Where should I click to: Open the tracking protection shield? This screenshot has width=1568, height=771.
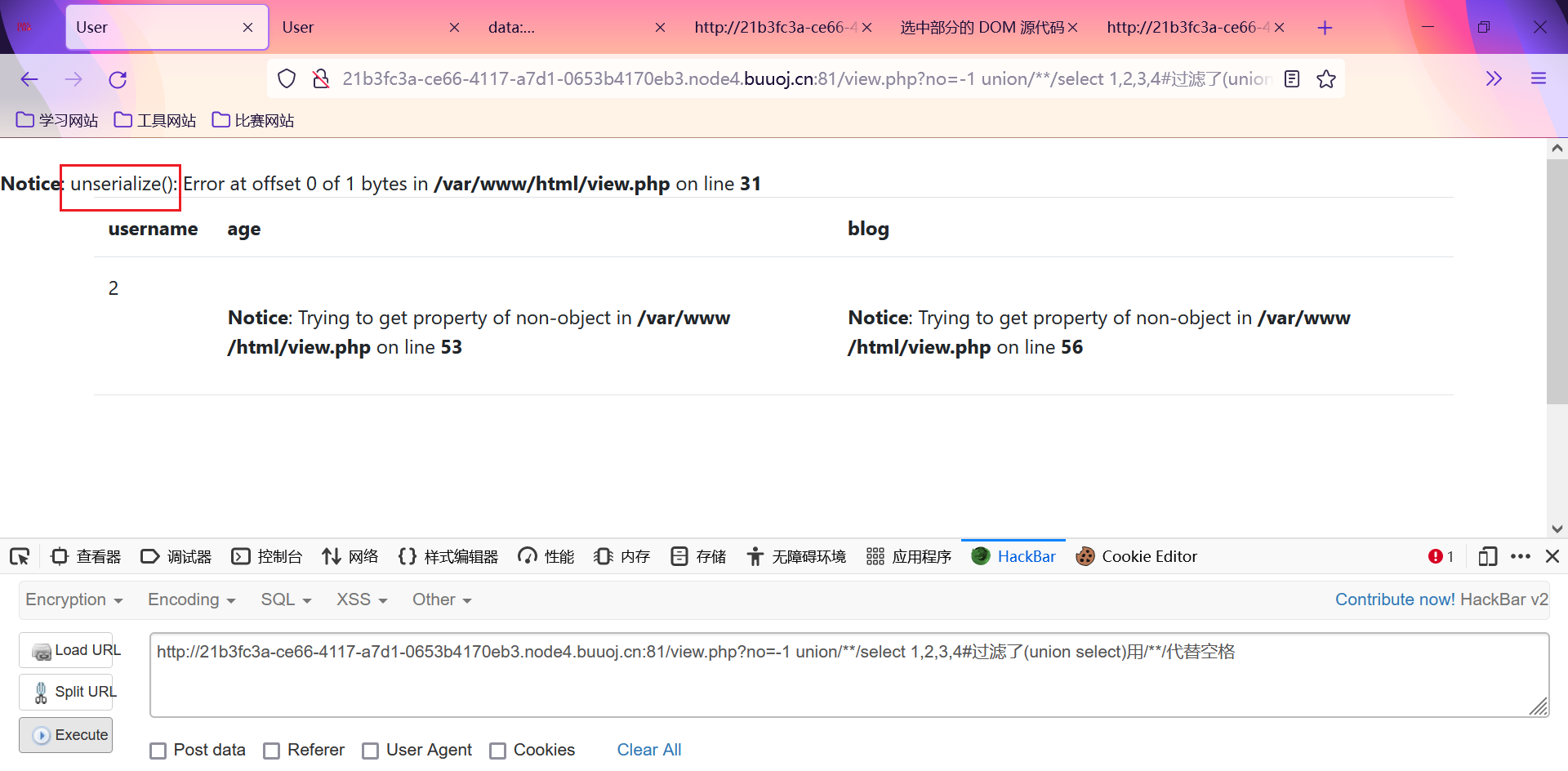287,79
